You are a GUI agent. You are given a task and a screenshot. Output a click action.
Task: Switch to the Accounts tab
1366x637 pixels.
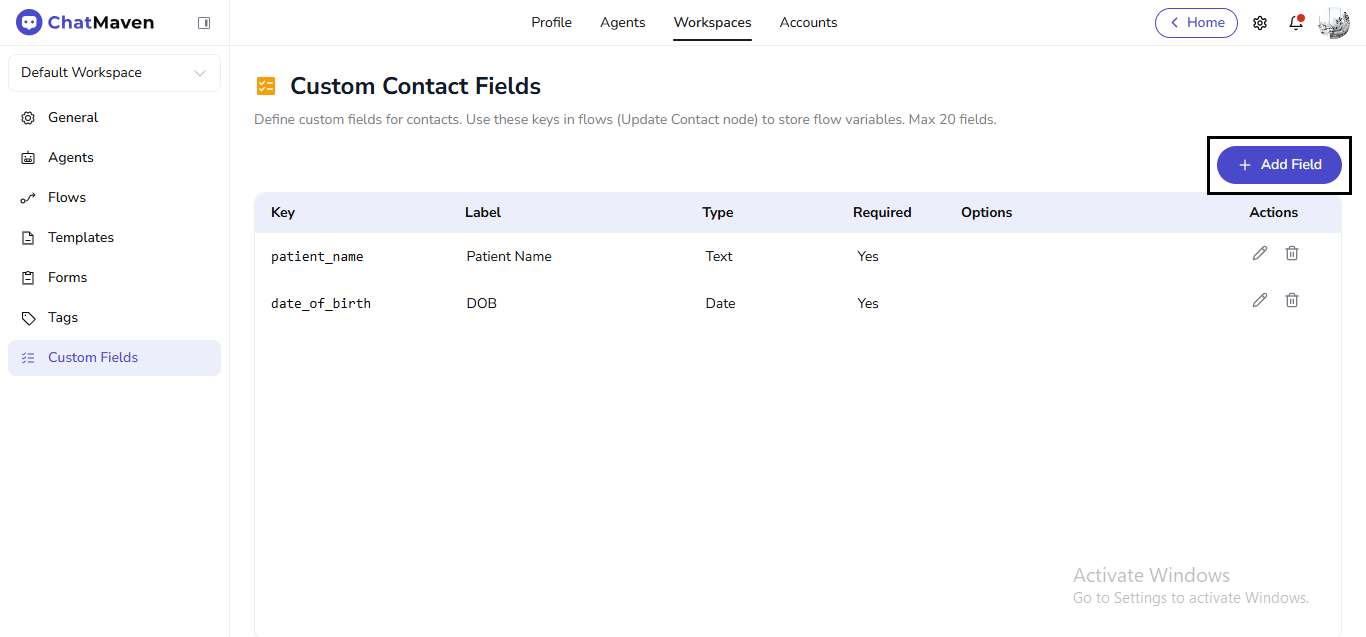[808, 22]
